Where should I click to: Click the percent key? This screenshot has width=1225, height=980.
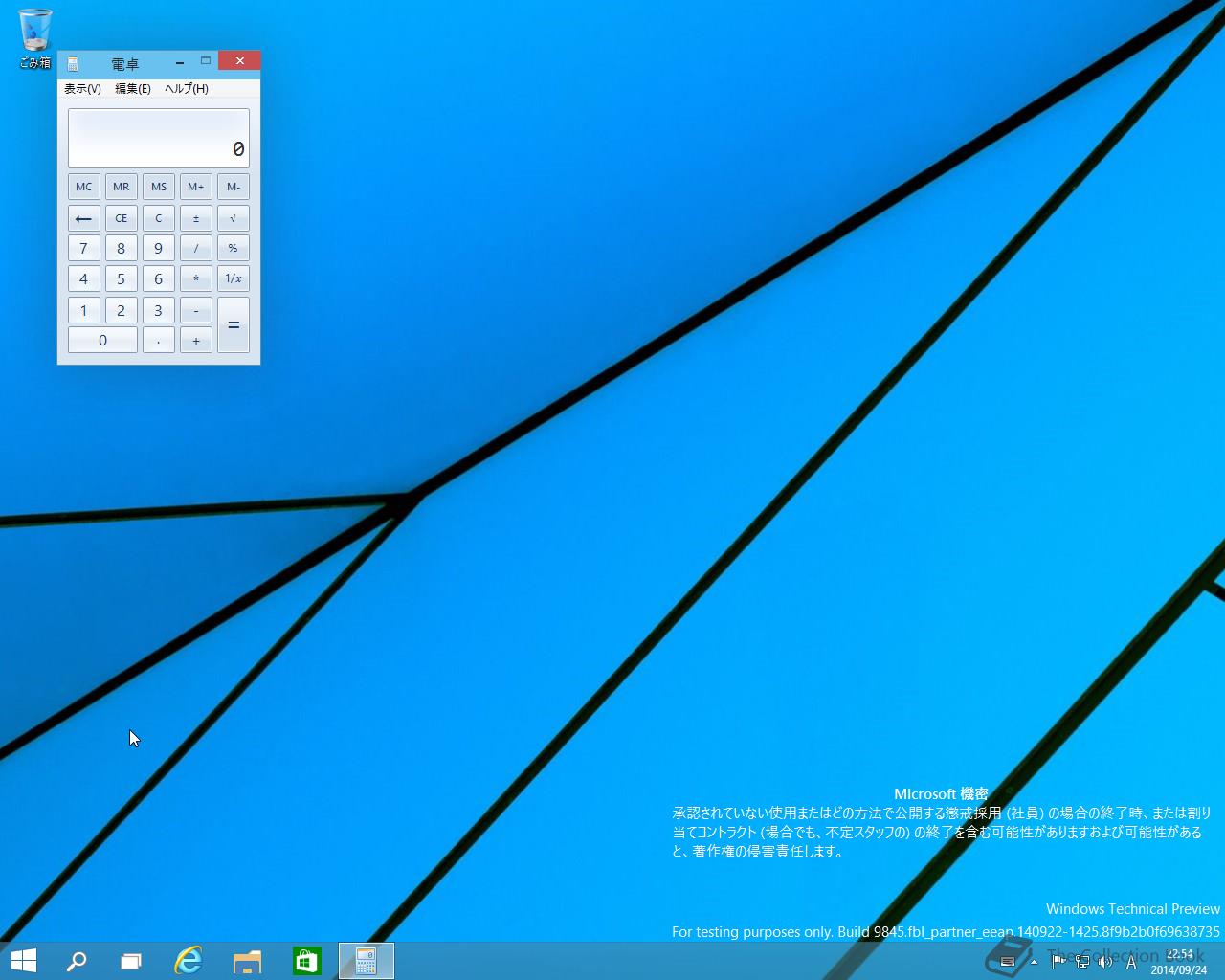coord(234,249)
